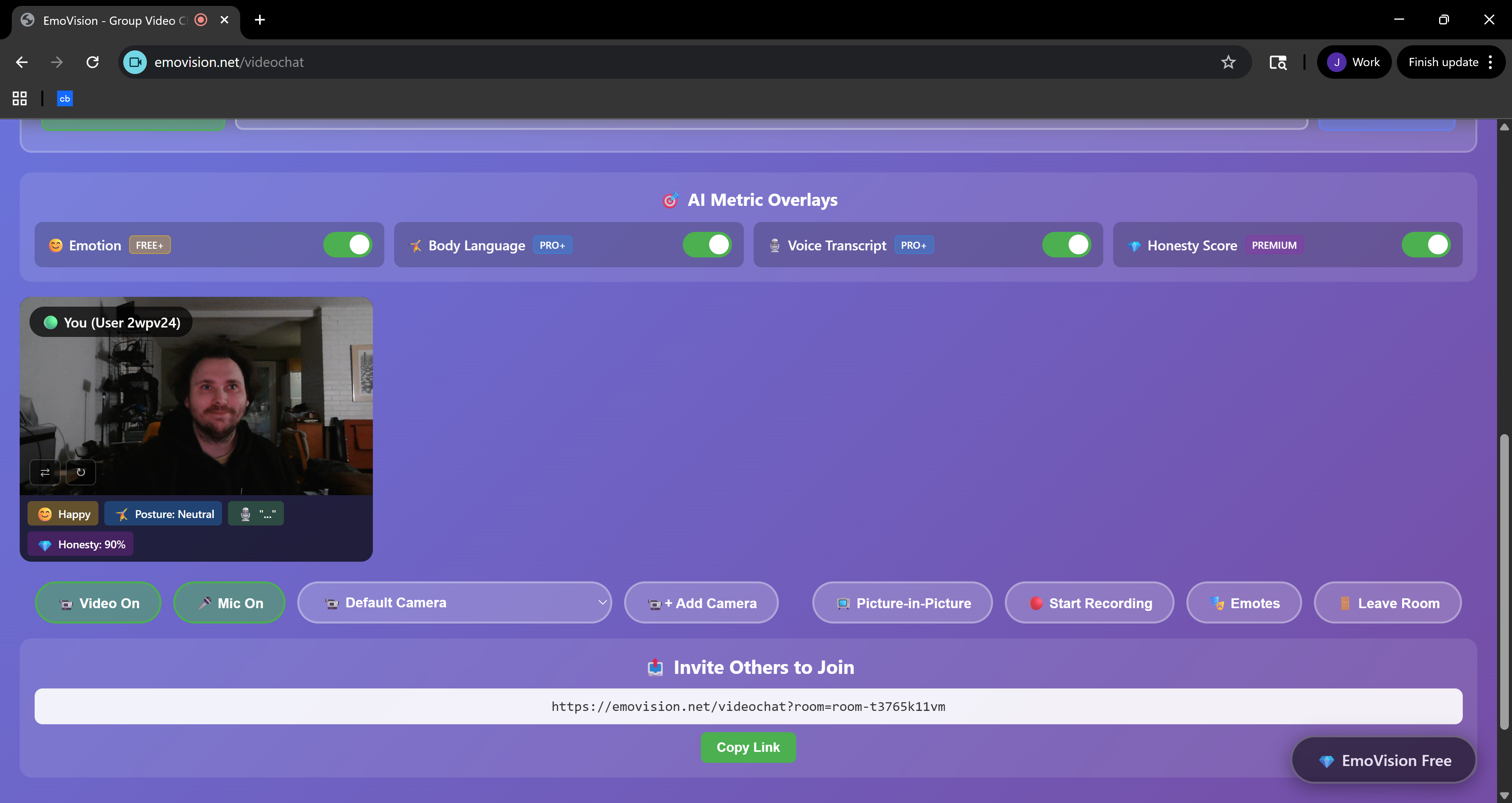Toggle the Emotion overlay off
This screenshot has height=803, width=1512.
click(347, 244)
